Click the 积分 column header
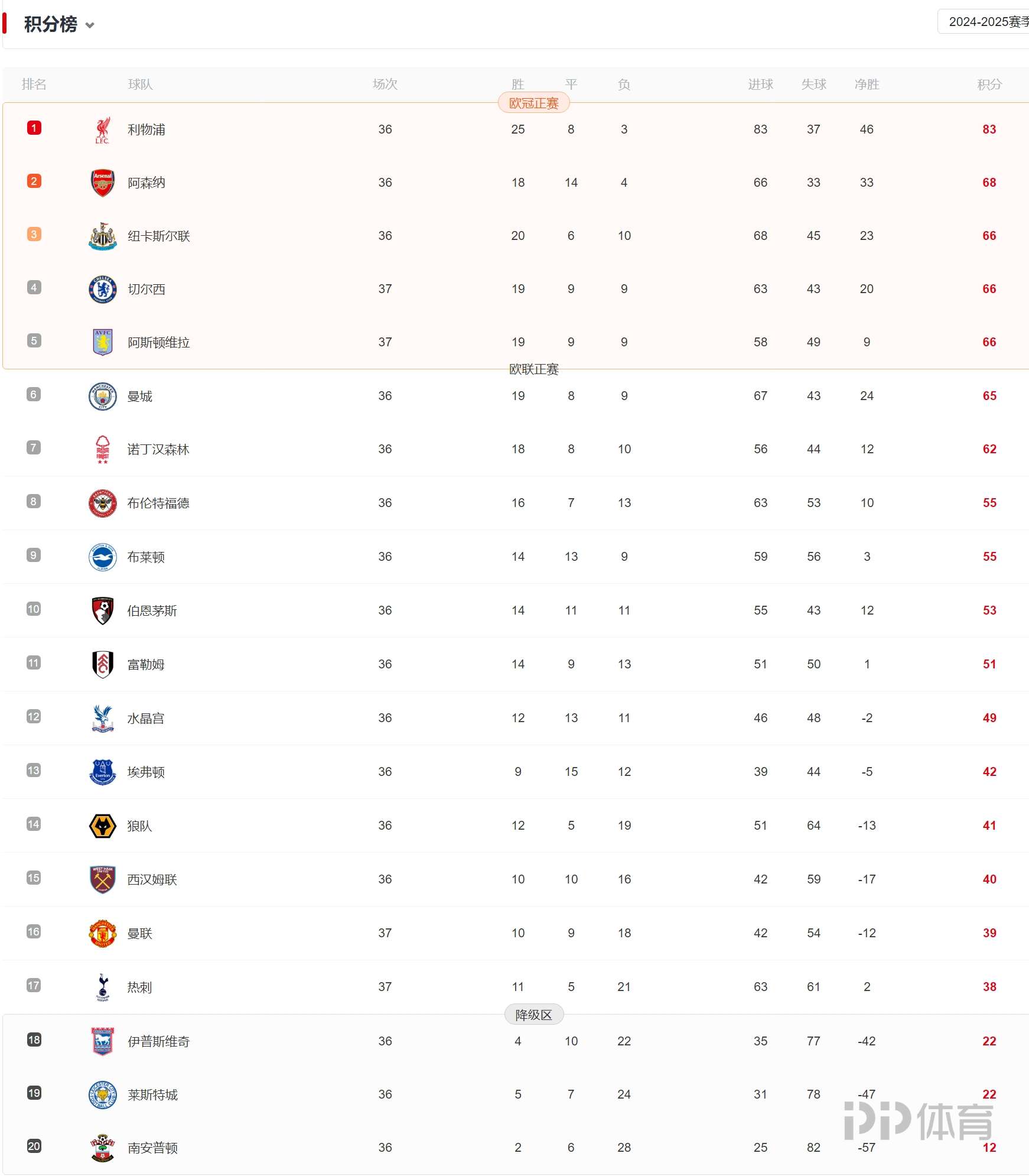 [989, 85]
